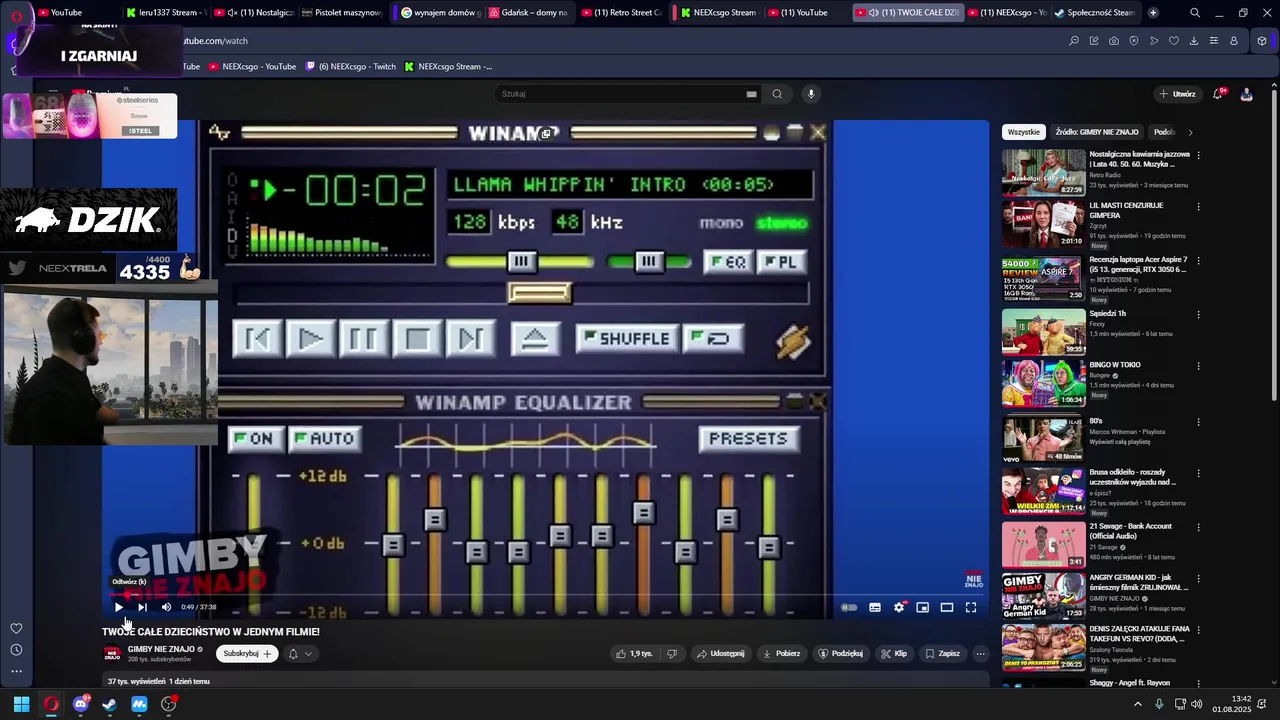
Task: Open more actions menu below video
Action: coord(980,653)
